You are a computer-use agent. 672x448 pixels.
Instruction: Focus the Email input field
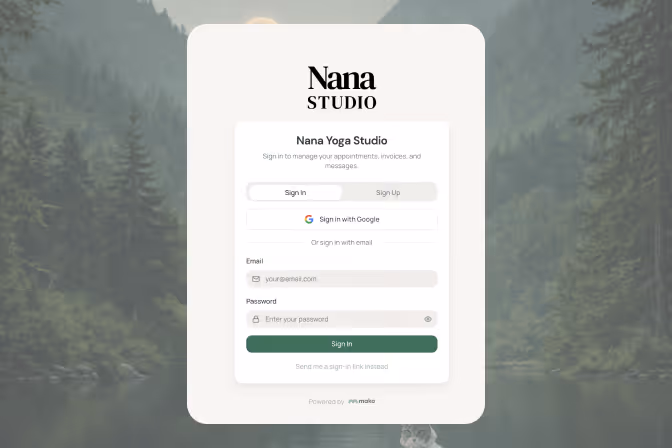[342, 279]
